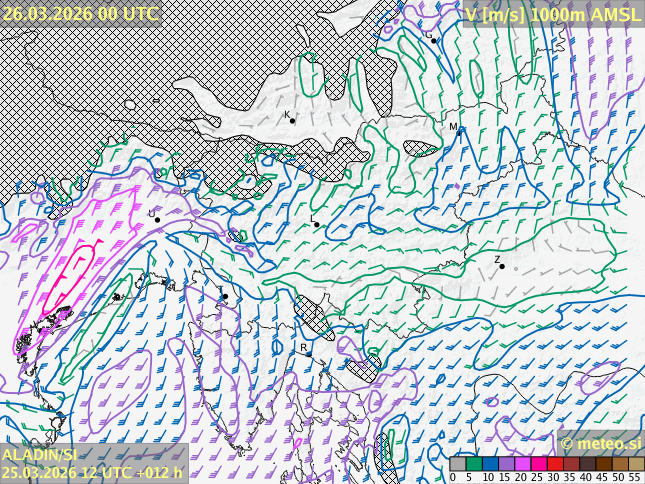
Task: Click the city marker dot labeled K
Action: tap(293, 121)
